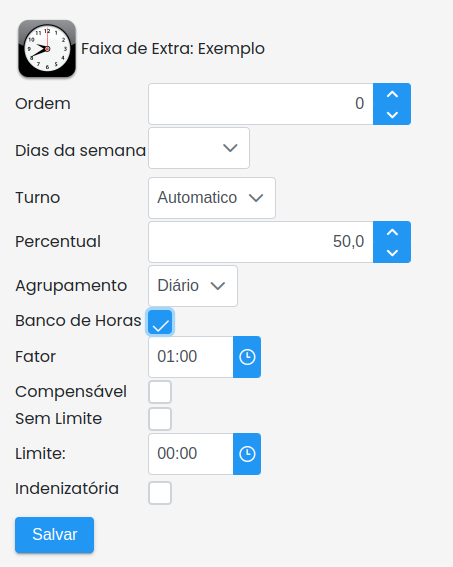Click the Fator time field 01:00
This screenshot has height=567, width=453.
(x=191, y=357)
